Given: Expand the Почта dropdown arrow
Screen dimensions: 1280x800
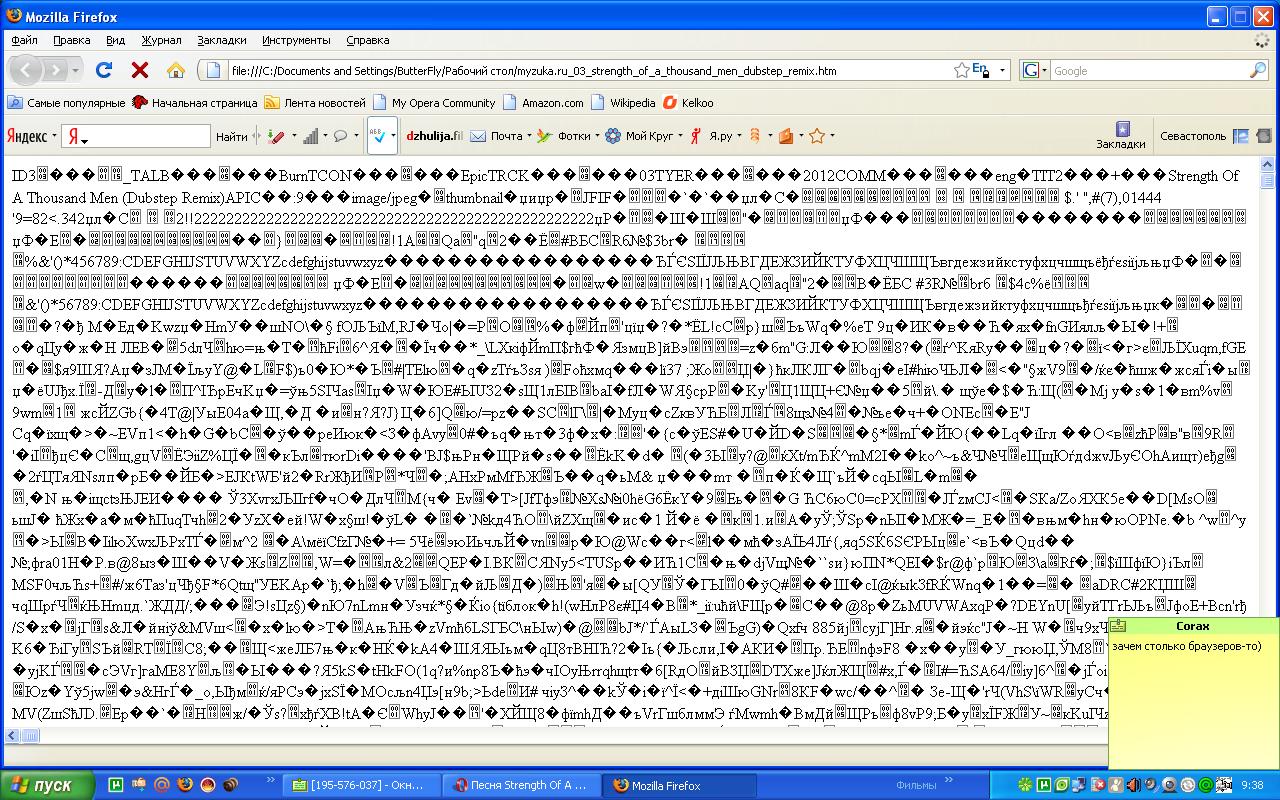Looking at the screenshot, I should 529,136.
